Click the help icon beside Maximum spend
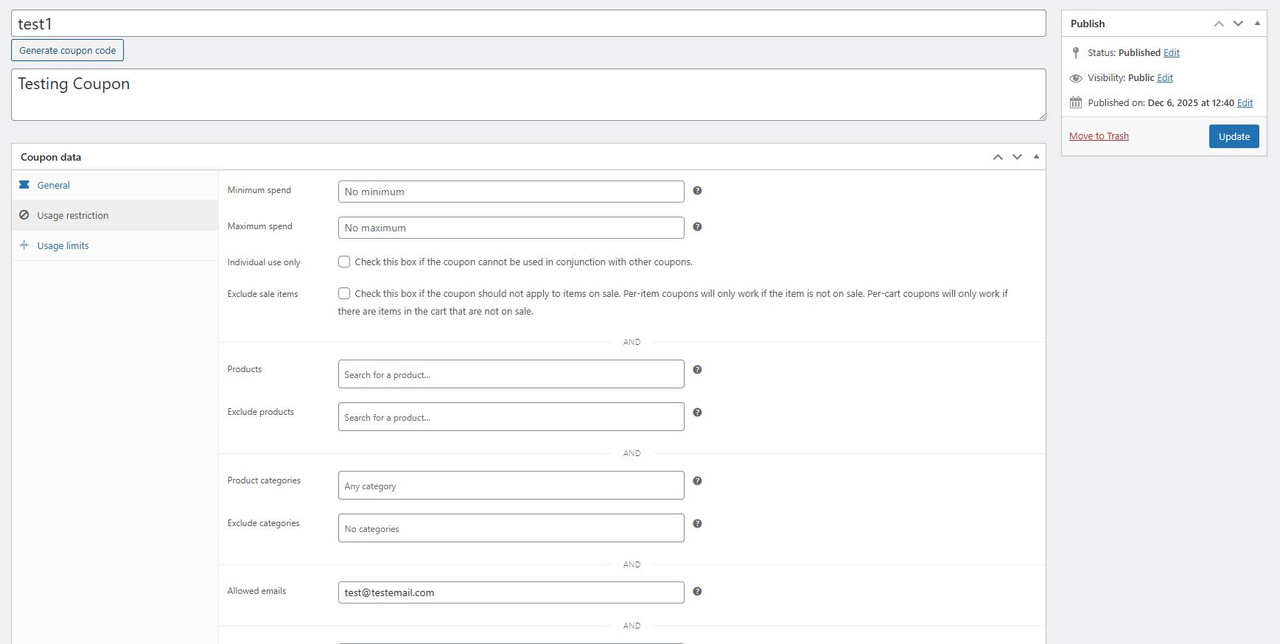Screen dimensions: 1280x644 coord(697,227)
